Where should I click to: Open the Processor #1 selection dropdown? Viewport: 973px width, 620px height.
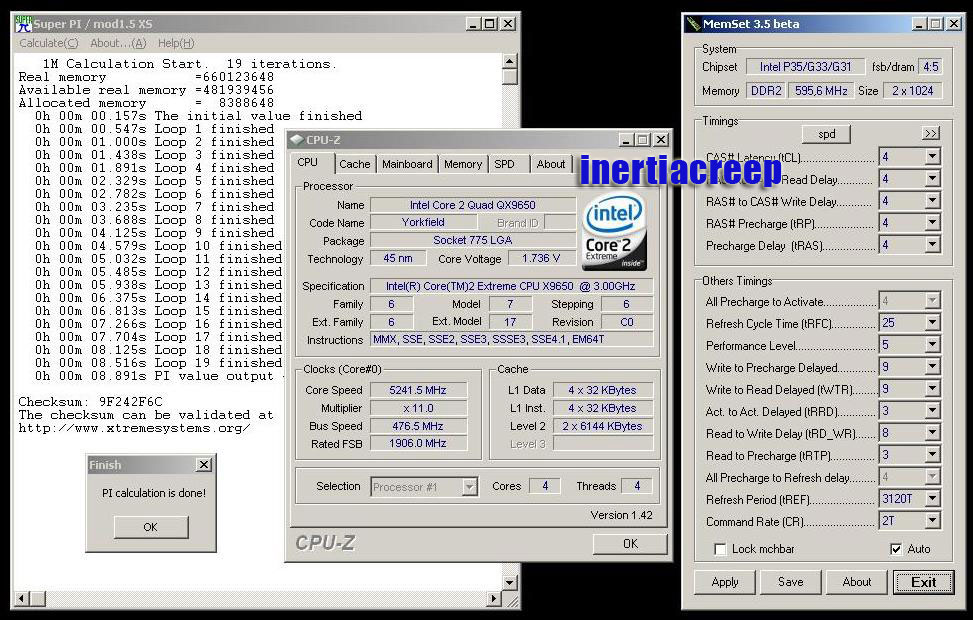pyautogui.click(x=470, y=487)
